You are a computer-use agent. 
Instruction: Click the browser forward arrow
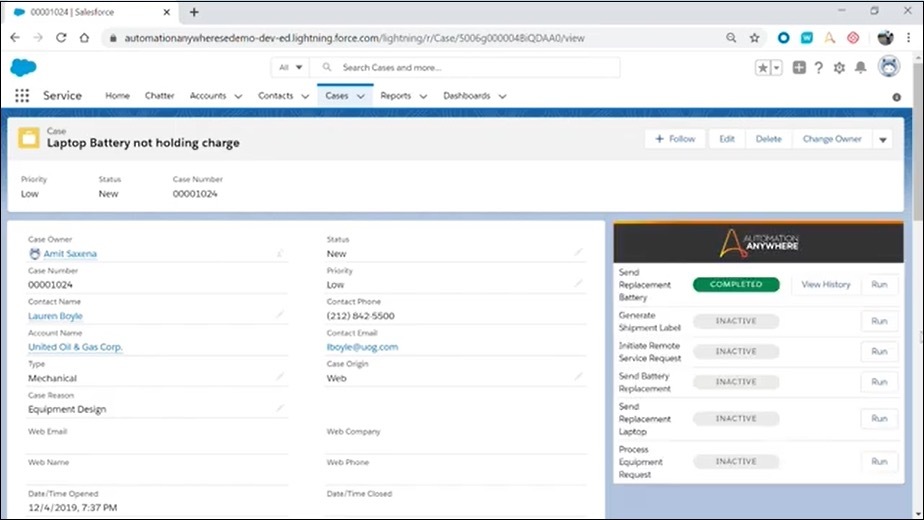coord(38,38)
